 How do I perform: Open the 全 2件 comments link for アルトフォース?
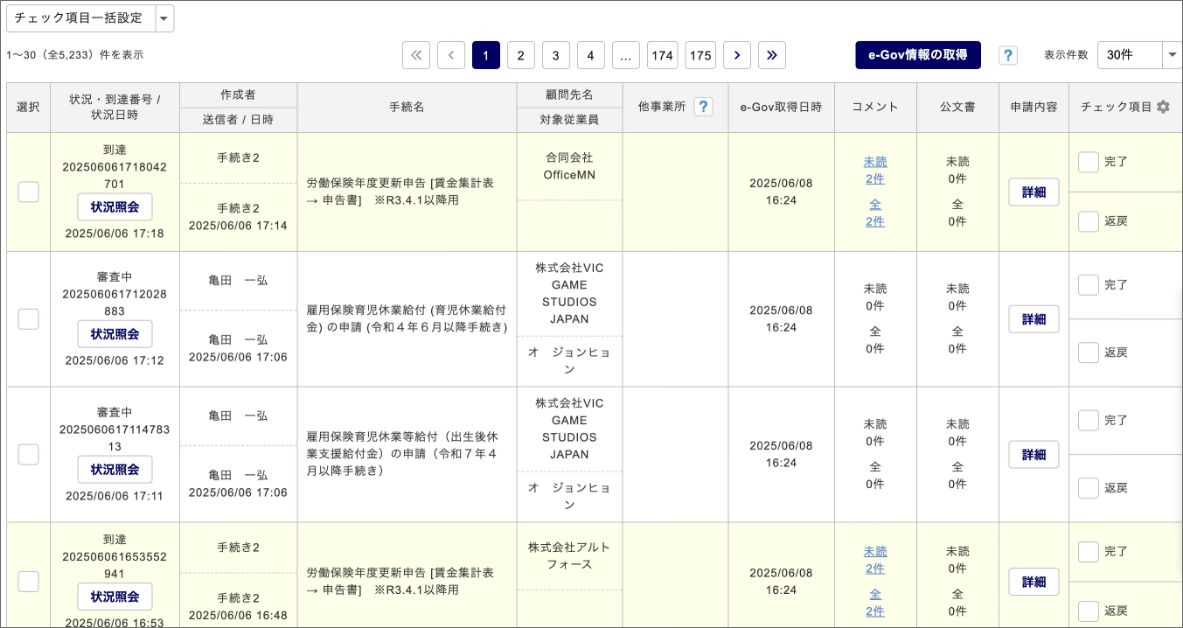tap(875, 603)
